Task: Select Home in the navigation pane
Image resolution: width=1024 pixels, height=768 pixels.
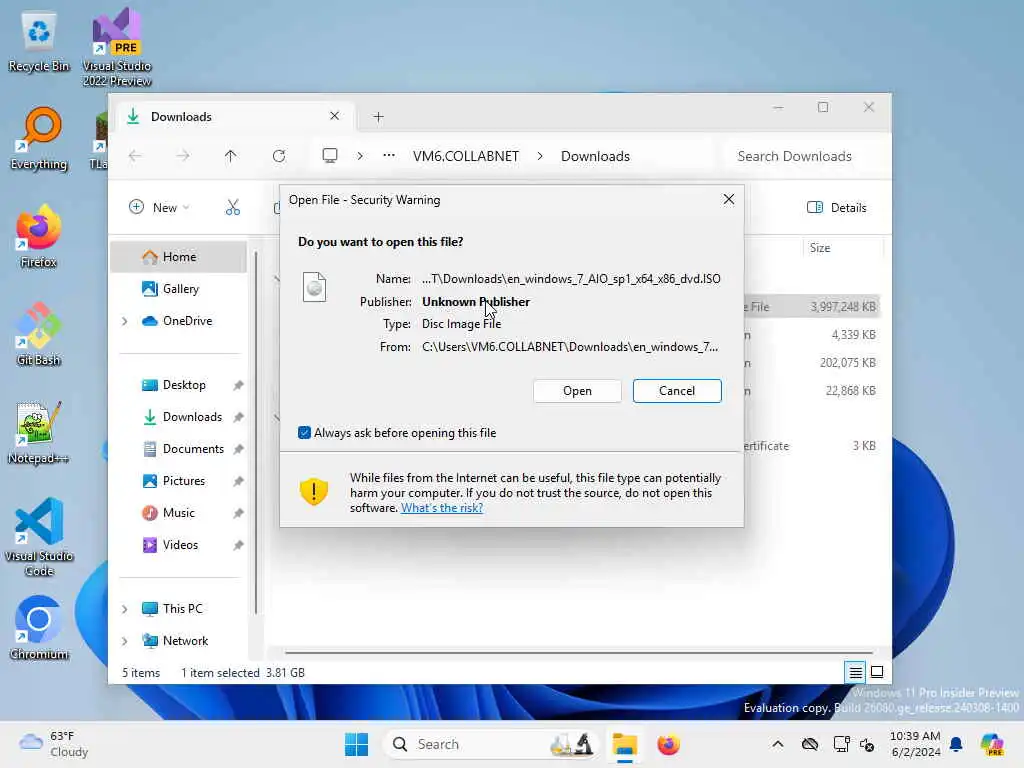Action: click(x=179, y=257)
